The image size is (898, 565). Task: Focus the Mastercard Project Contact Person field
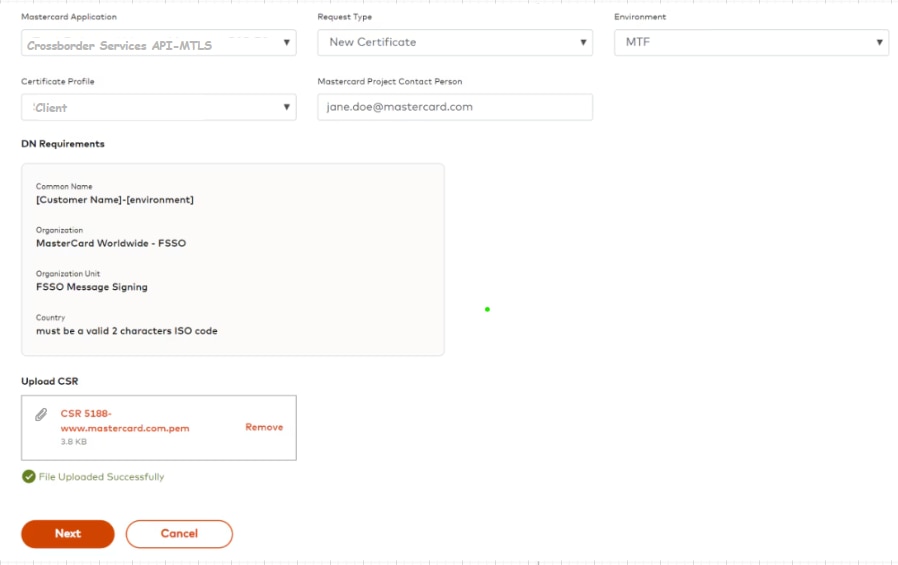point(454,107)
